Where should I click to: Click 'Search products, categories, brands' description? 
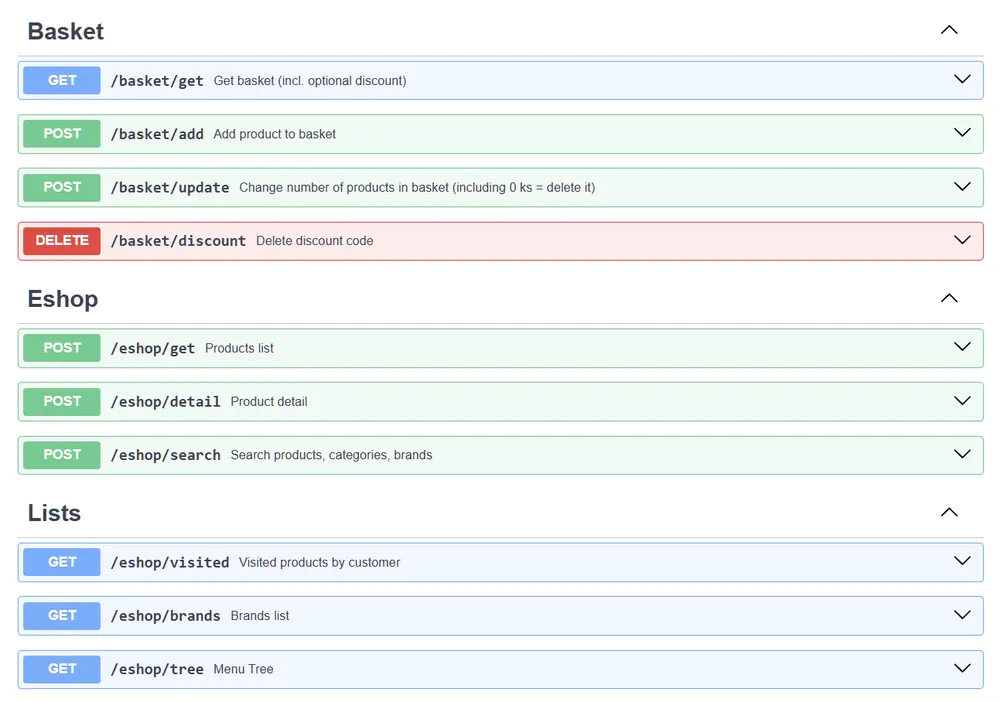[331, 455]
